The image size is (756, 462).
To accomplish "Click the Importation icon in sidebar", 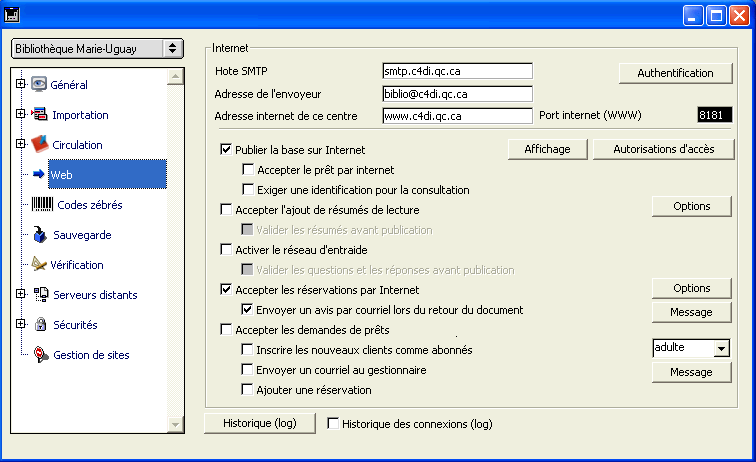I will point(40,115).
